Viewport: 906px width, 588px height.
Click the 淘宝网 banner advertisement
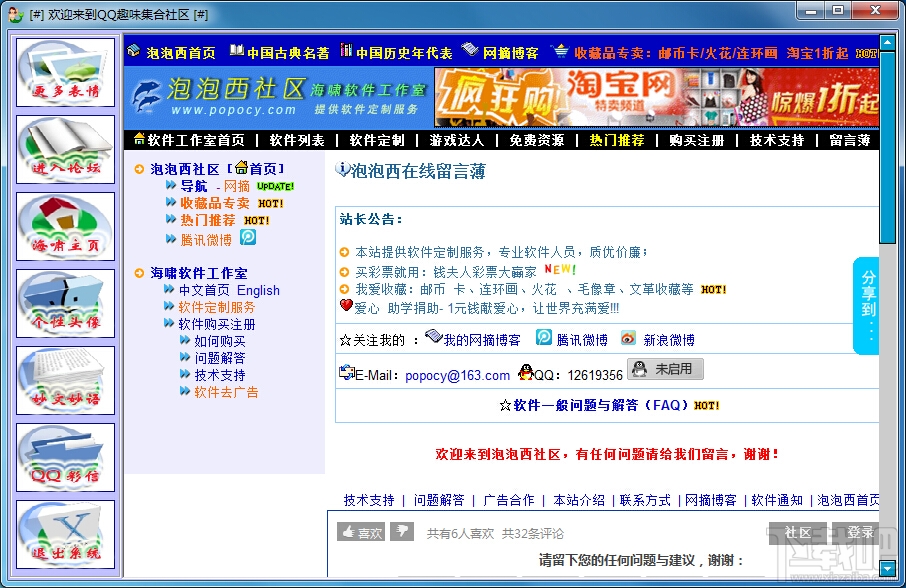[x=656, y=97]
